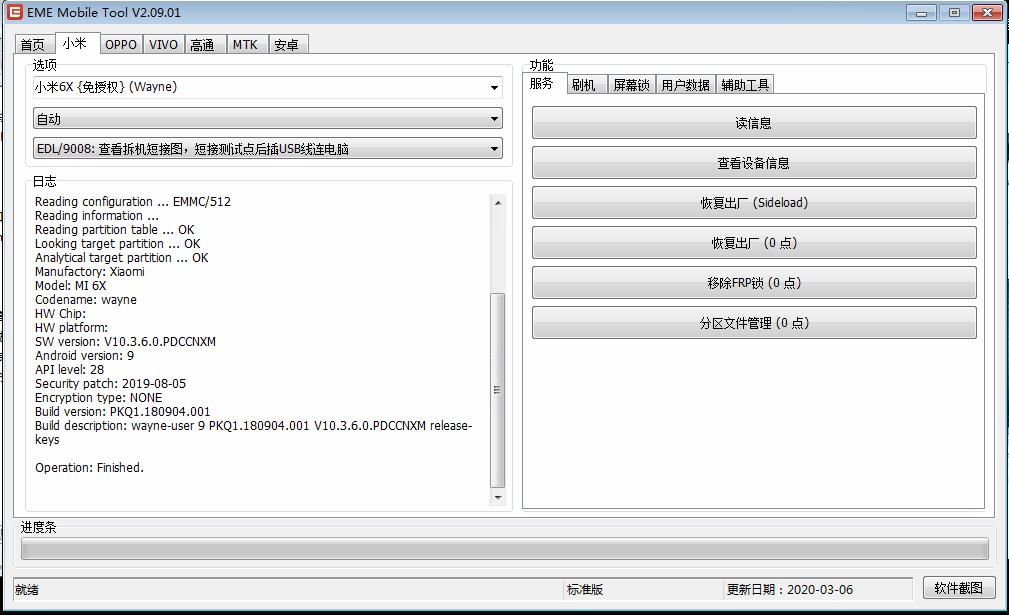
Task: Click the 就绪 status bar text
Action: point(27,589)
